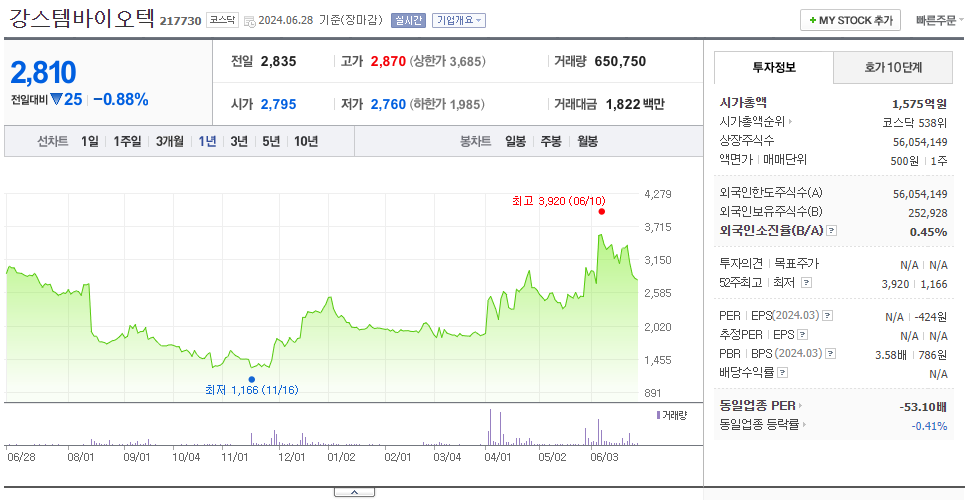The height and width of the screenshot is (500, 968).
Task: Open the 동일업종 등락률 link
Action: coord(759,425)
